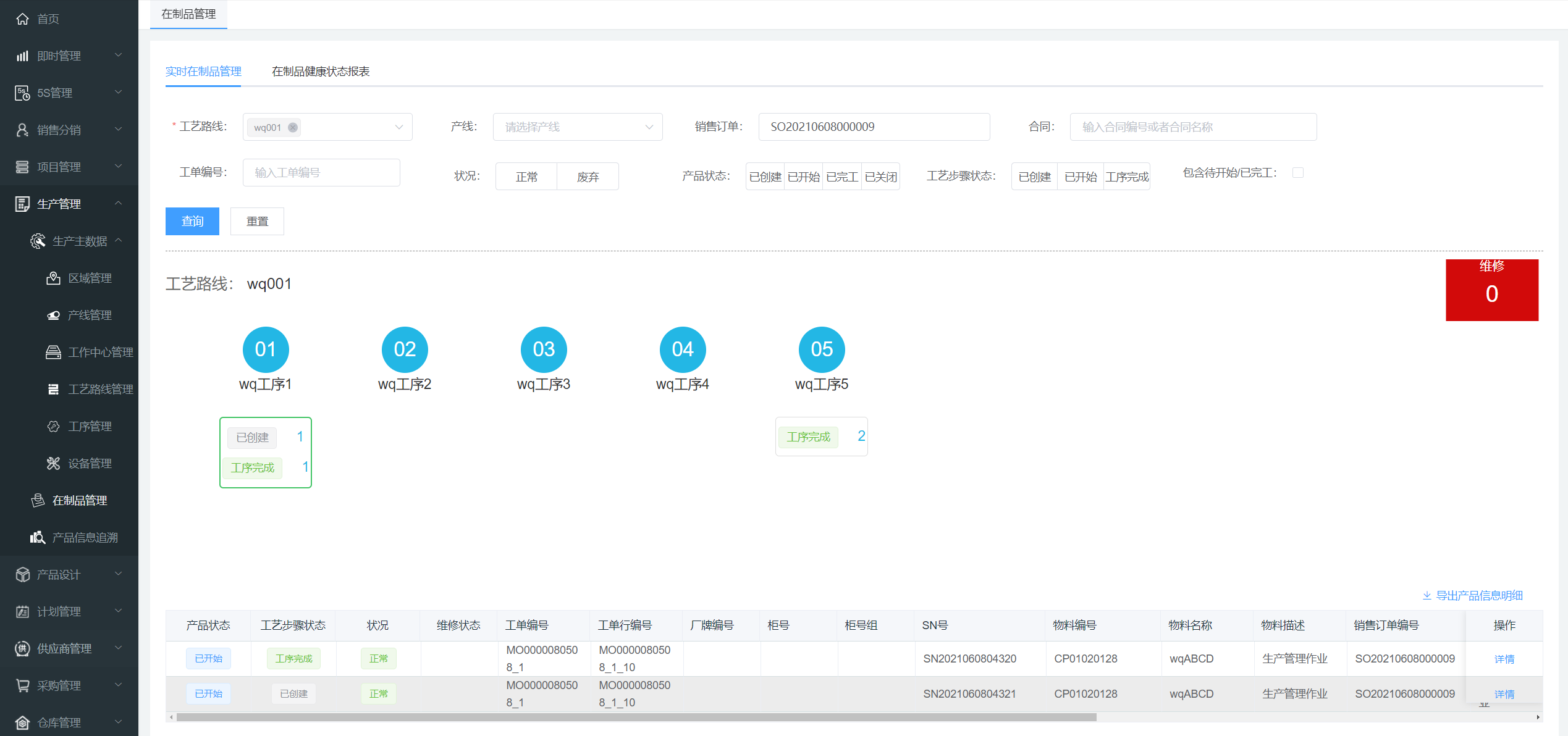Remove the wq001 tag with x icon
The image size is (1568, 736).
[x=293, y=128]
